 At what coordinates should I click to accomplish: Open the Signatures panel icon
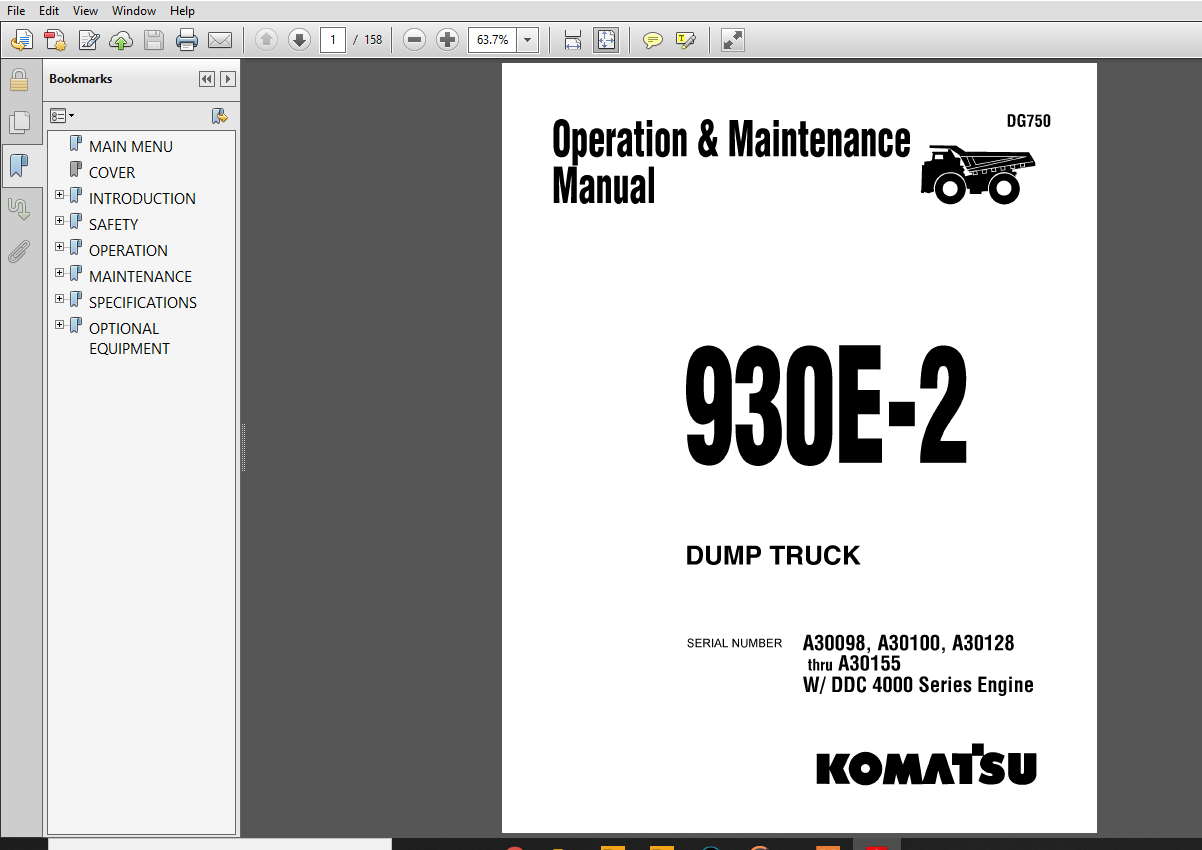click(18, 208)
